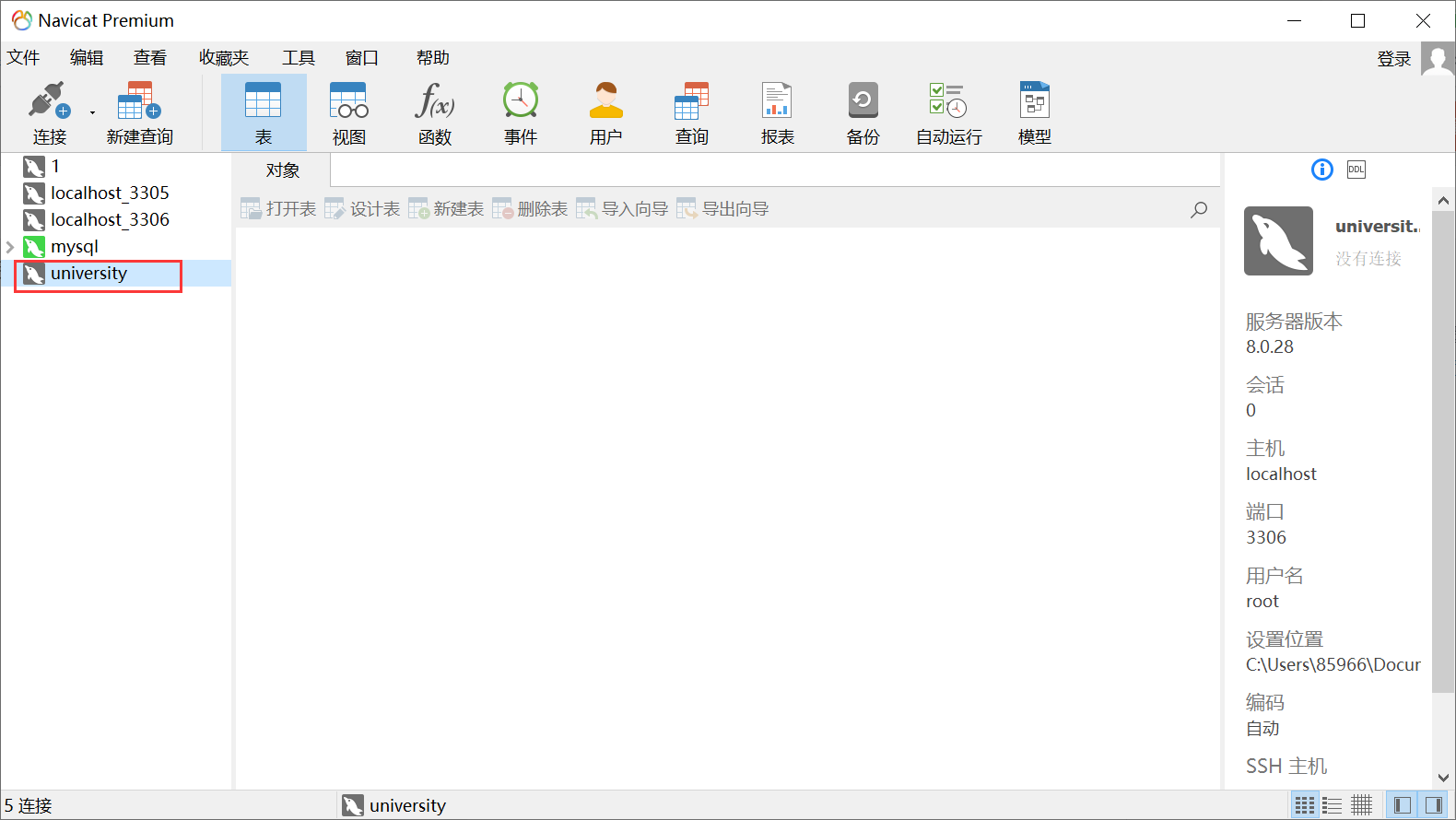Click info panel scrollbar up arrow

pos(1443,200)
